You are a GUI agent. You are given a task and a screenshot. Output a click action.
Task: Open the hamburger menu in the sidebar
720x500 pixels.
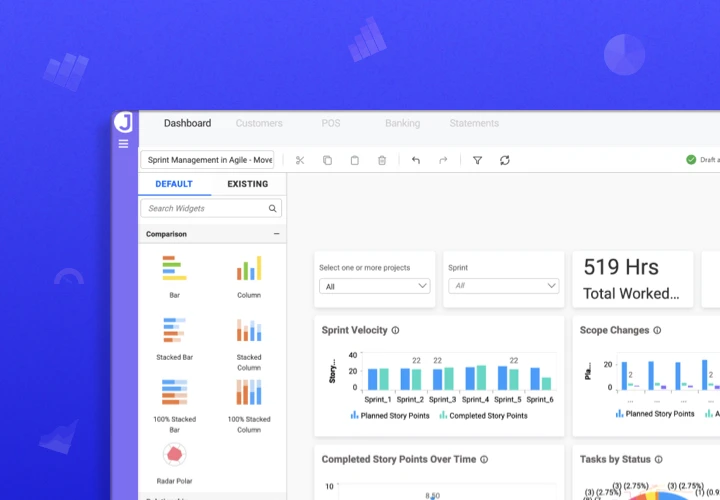(123, 144)
